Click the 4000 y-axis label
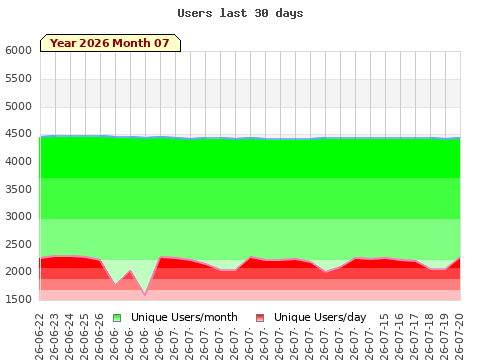 18,162
